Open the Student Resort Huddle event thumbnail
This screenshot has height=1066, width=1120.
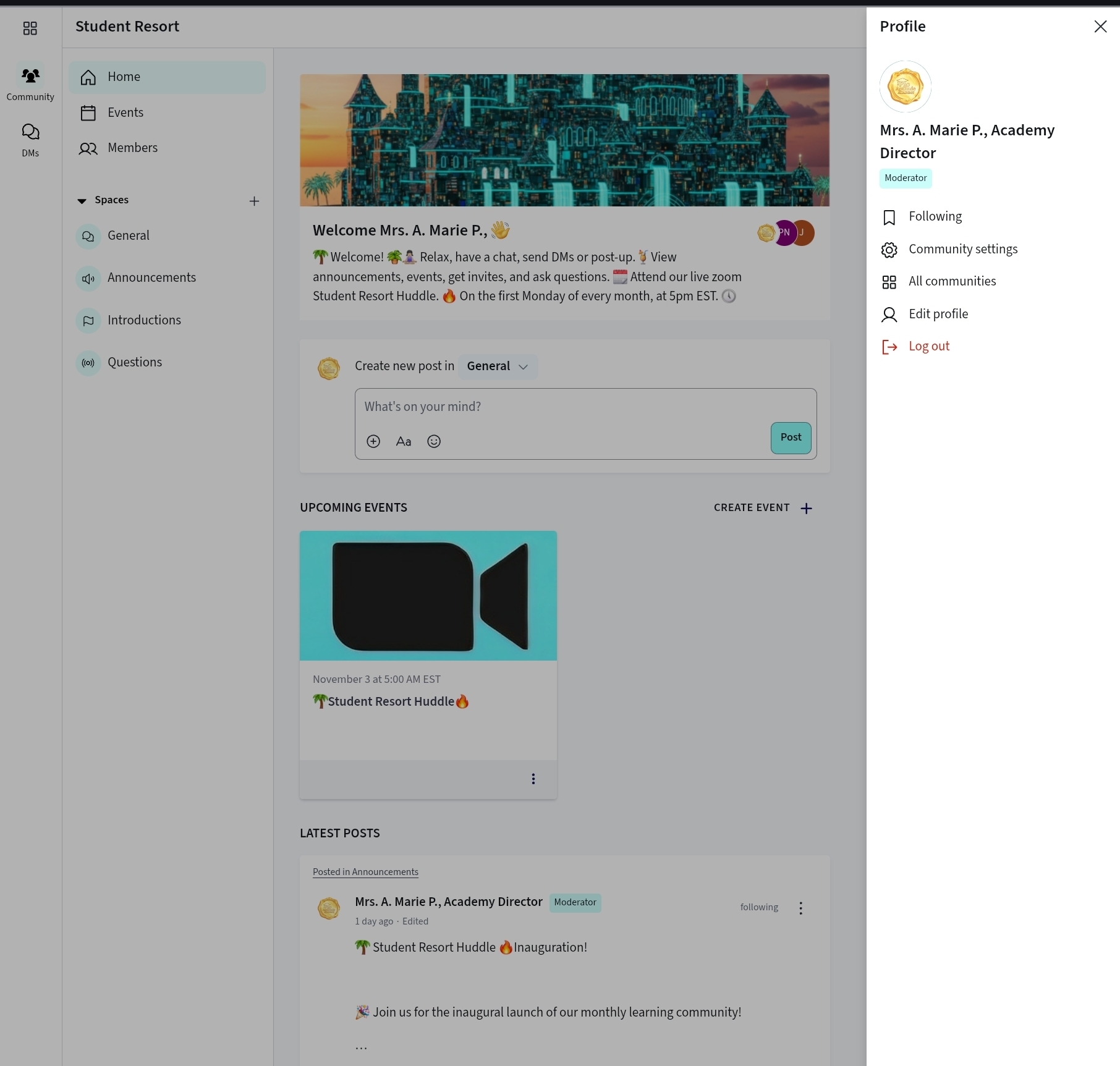tap(428, 596)
